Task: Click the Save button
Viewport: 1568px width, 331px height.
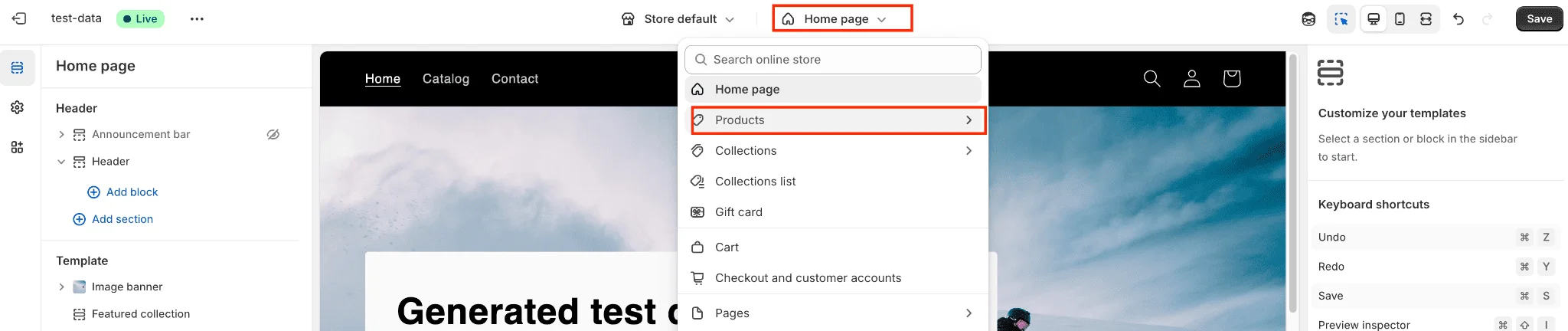Action: pyautogui.click(x=1539, y=19)
